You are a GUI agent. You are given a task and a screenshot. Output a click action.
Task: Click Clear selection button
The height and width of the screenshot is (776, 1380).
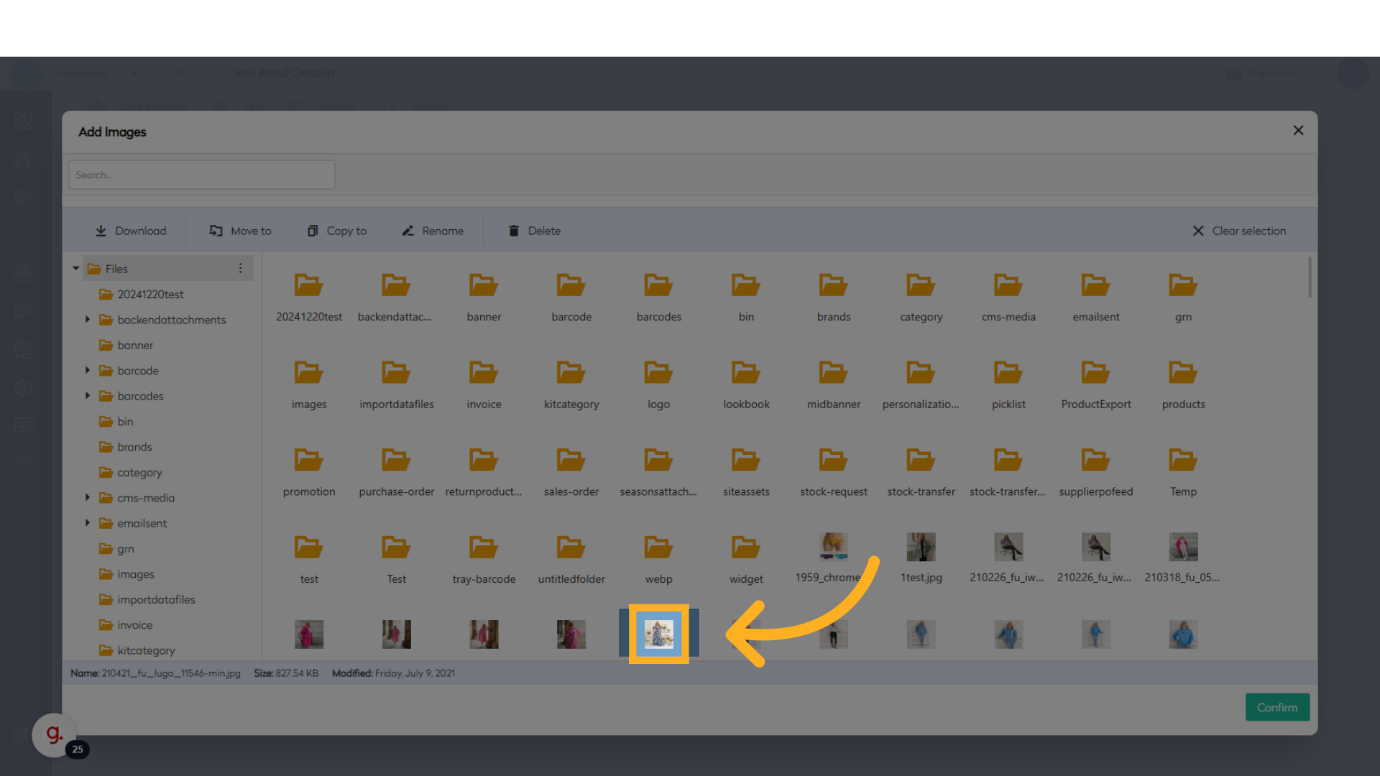[1238, 231]
